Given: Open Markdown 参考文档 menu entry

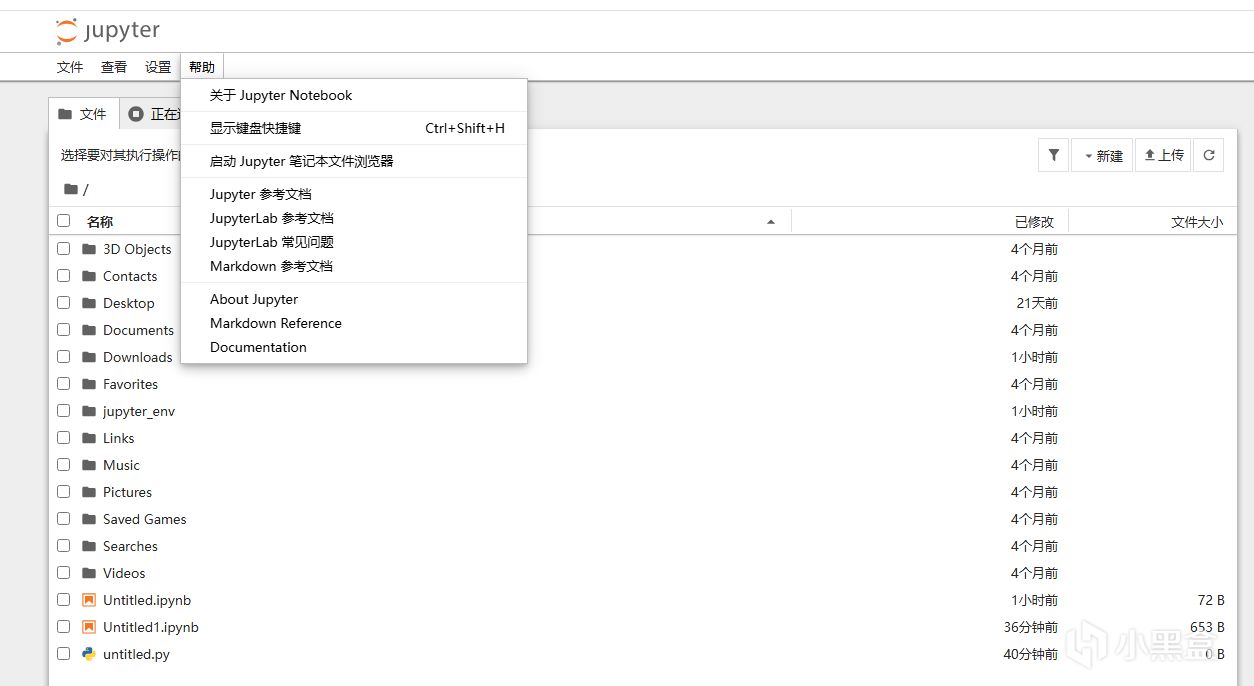Looking at the screenshot, I should coord(354,266).
